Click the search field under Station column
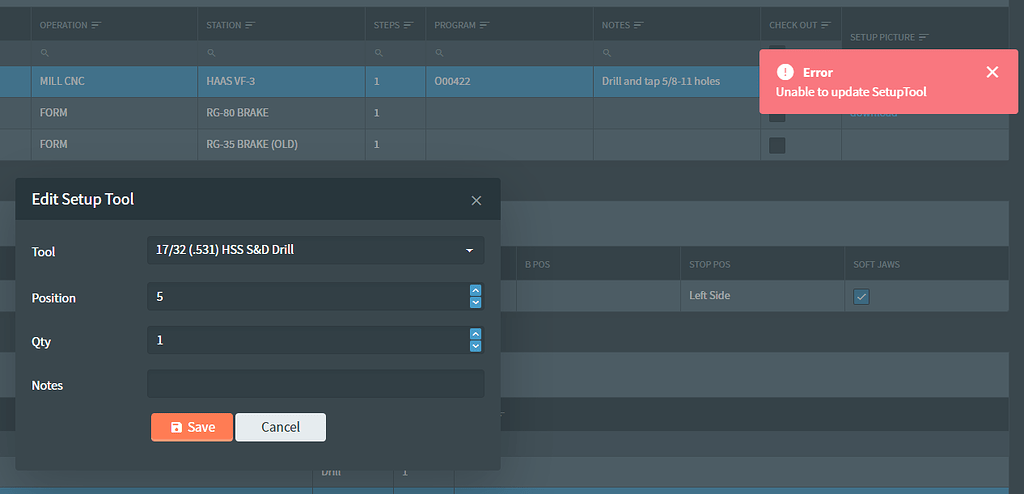This screenshot has width=1024, height=494. (281, 53)
